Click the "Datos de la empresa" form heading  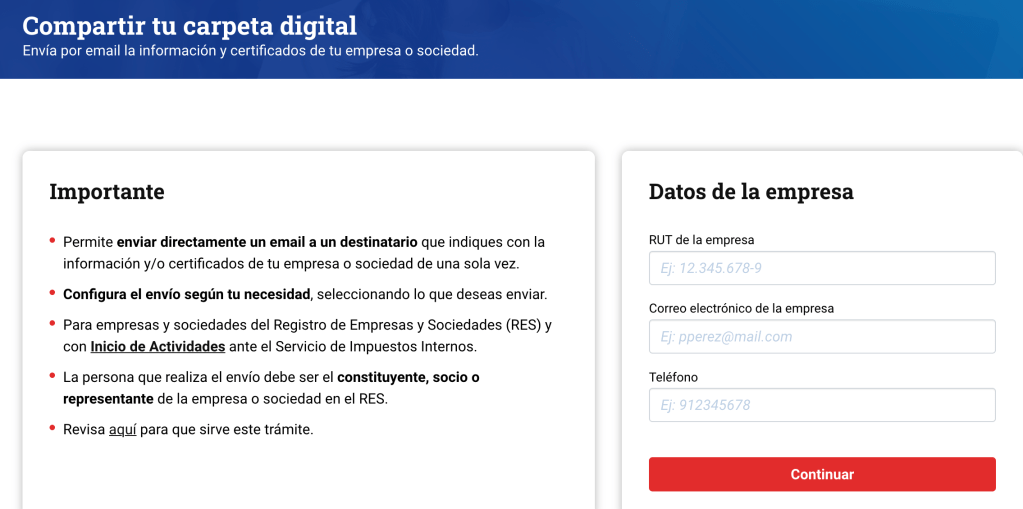[751, 191]
